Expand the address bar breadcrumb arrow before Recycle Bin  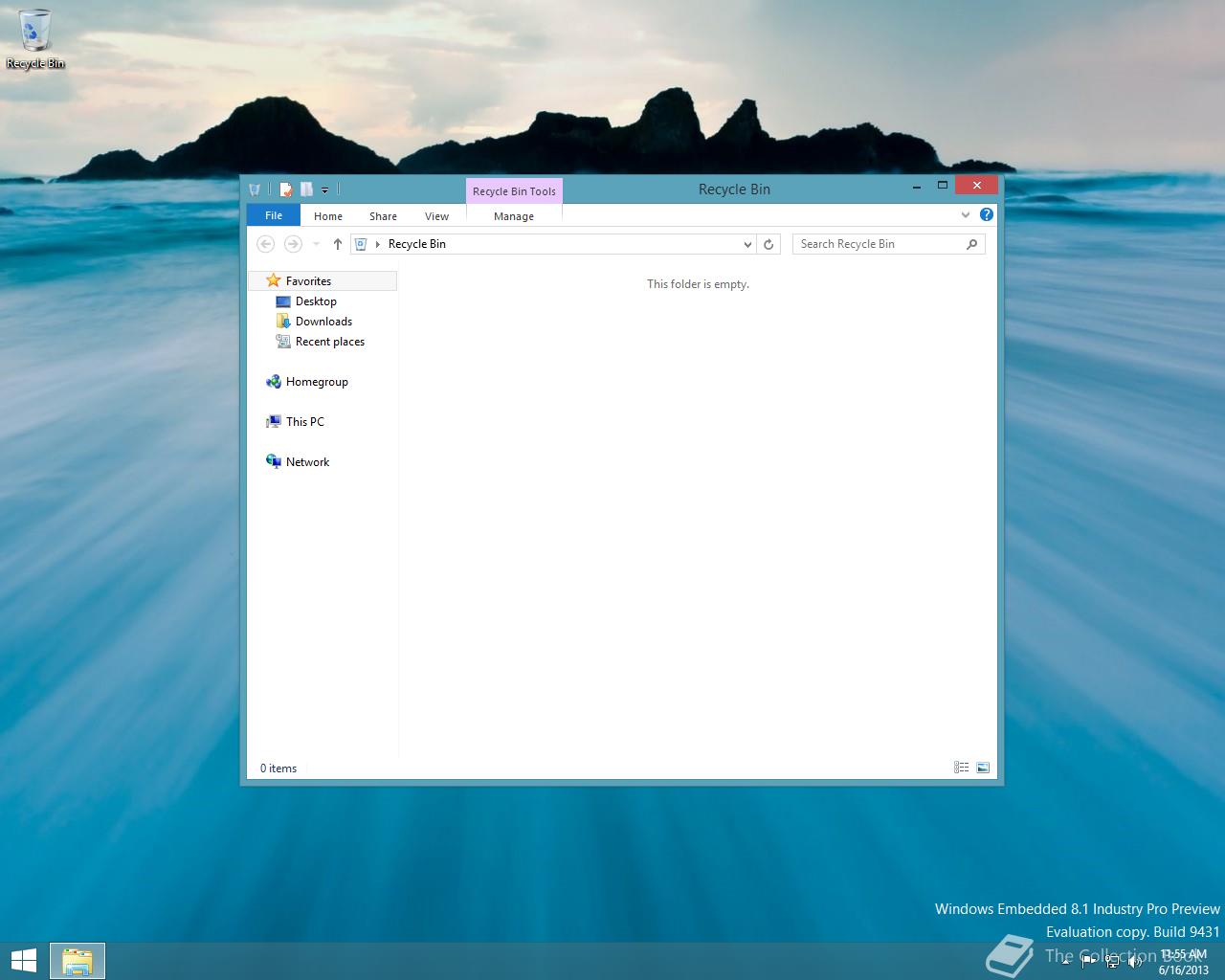[378, 244]
